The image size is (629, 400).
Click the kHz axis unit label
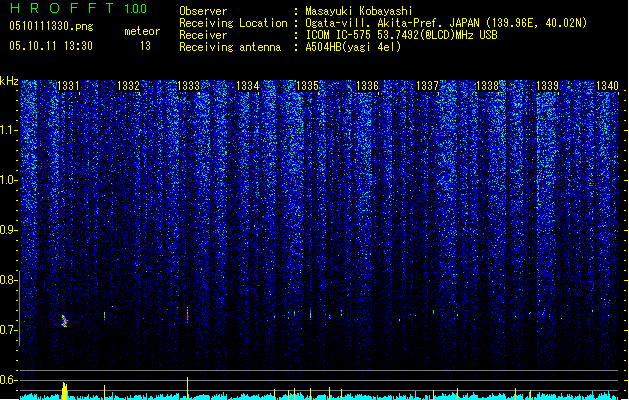(x=9, y=81)
